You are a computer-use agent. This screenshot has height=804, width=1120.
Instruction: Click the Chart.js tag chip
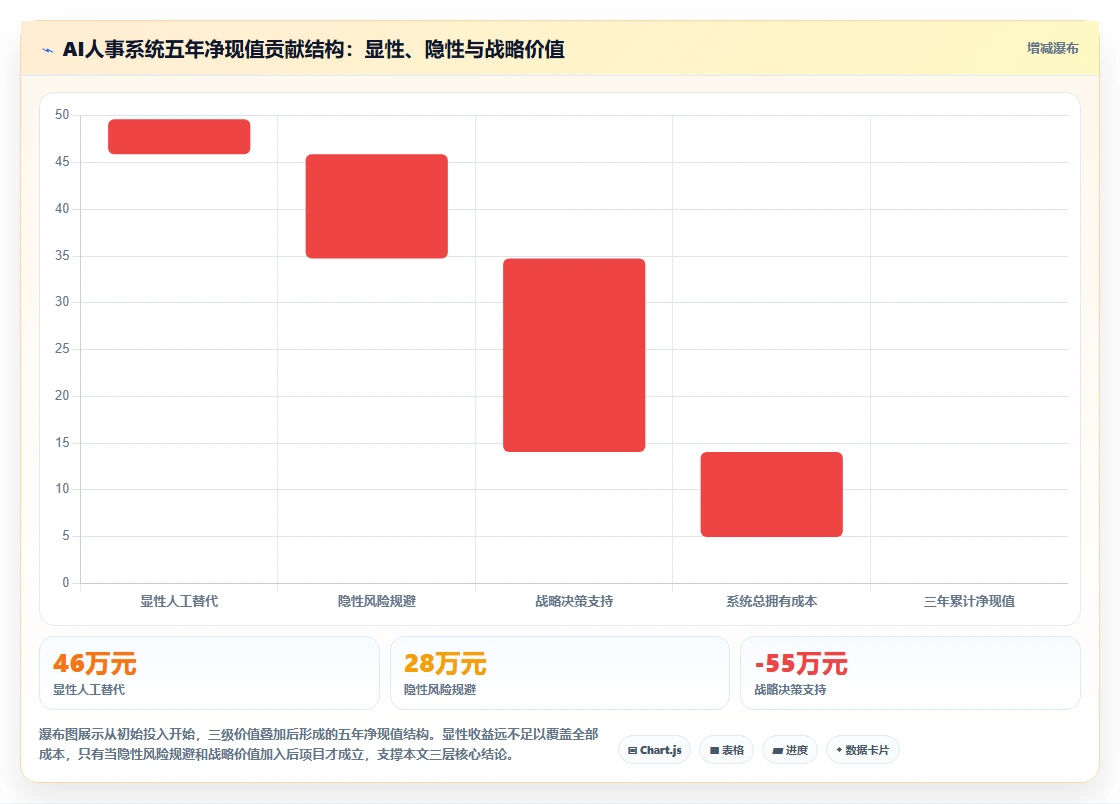coord(654,750)
